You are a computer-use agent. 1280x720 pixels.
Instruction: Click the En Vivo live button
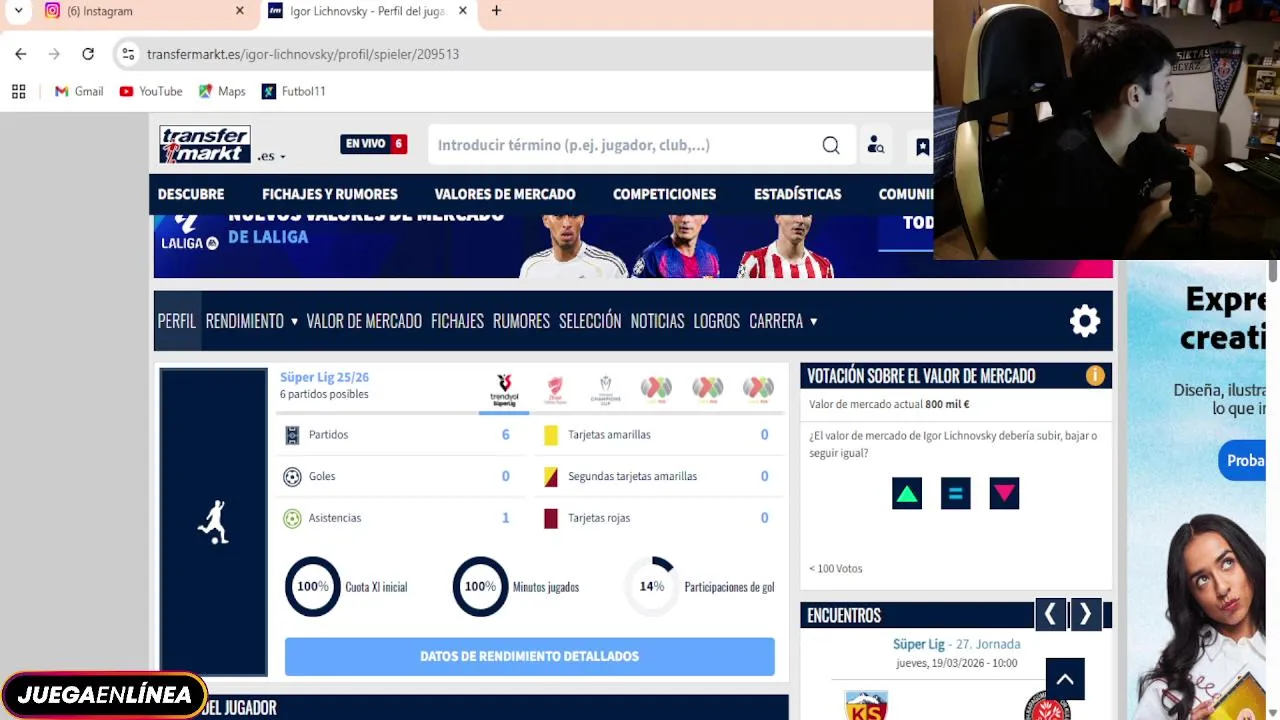[x=373, y=144]
